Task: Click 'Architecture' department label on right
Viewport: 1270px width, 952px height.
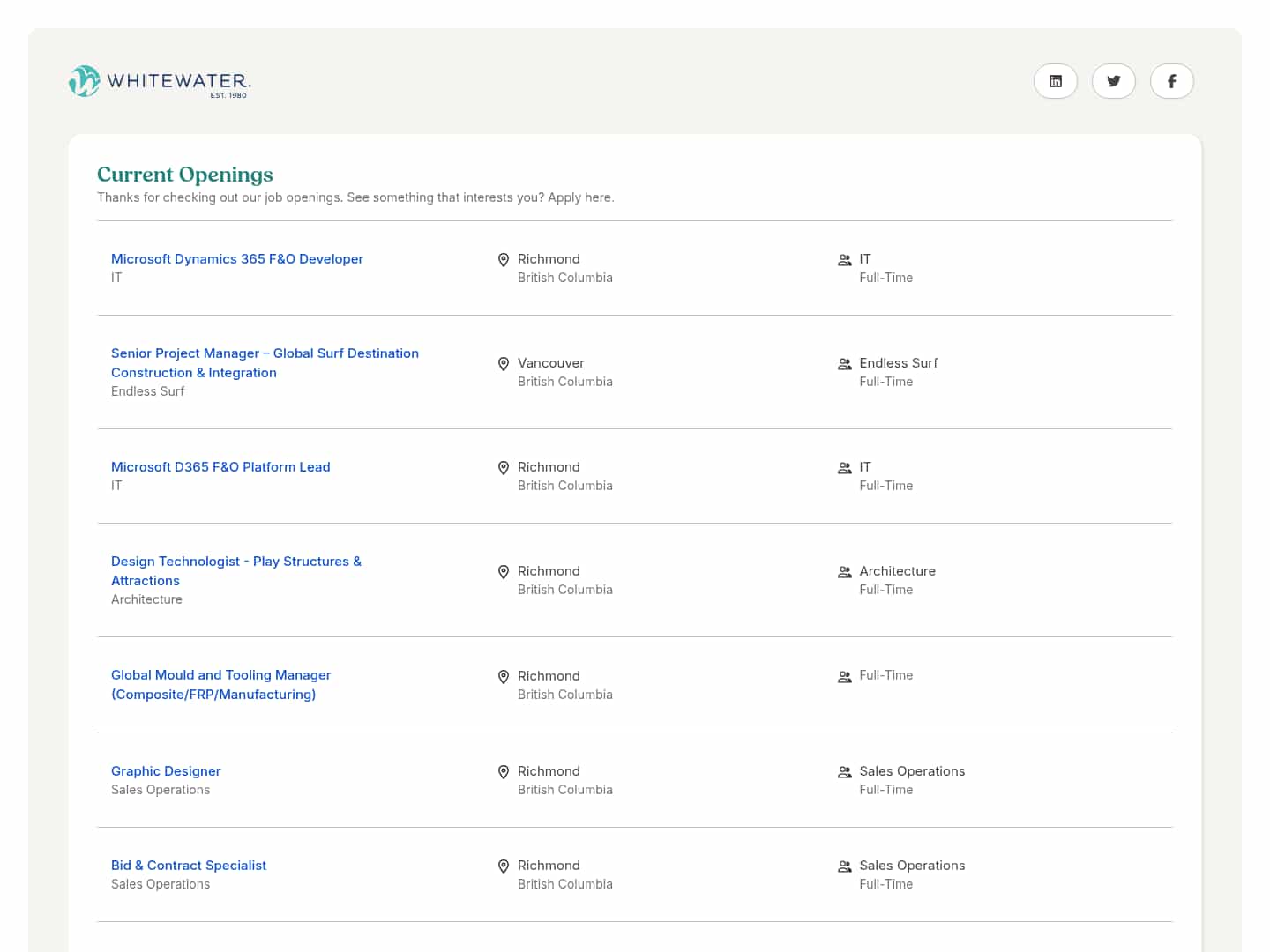Action: 898,571
